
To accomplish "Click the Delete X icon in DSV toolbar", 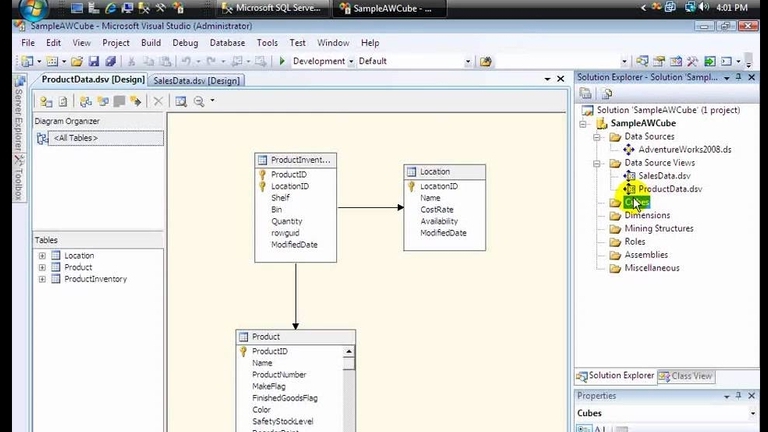I will [158, 101].
